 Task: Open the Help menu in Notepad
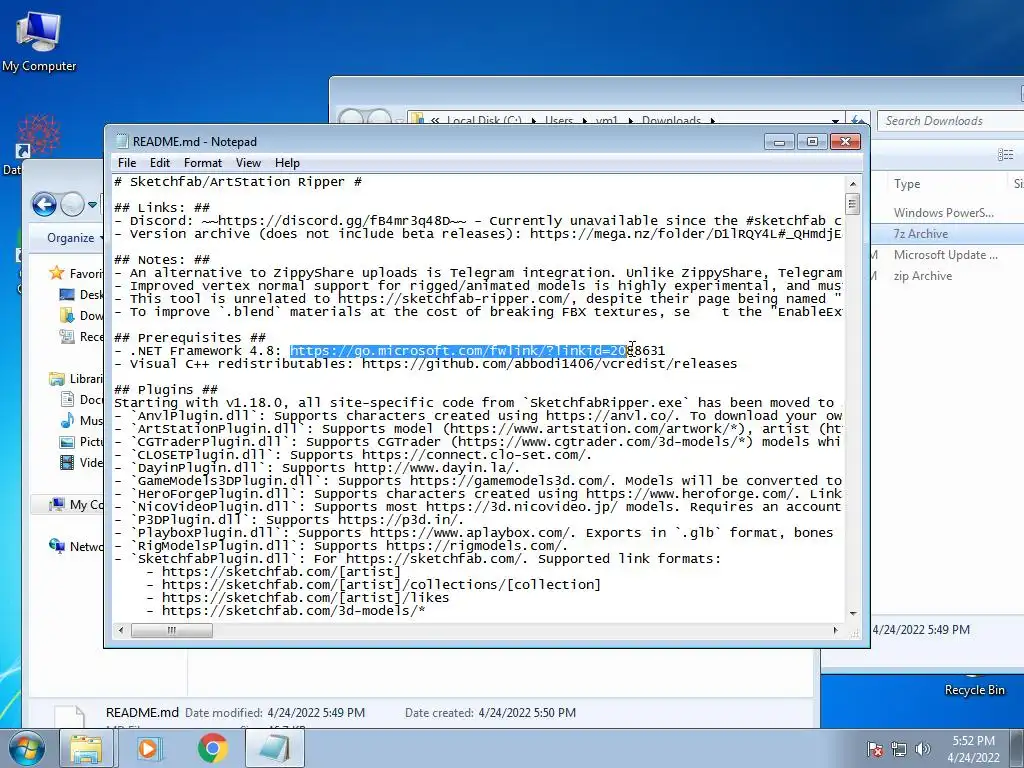287,163
